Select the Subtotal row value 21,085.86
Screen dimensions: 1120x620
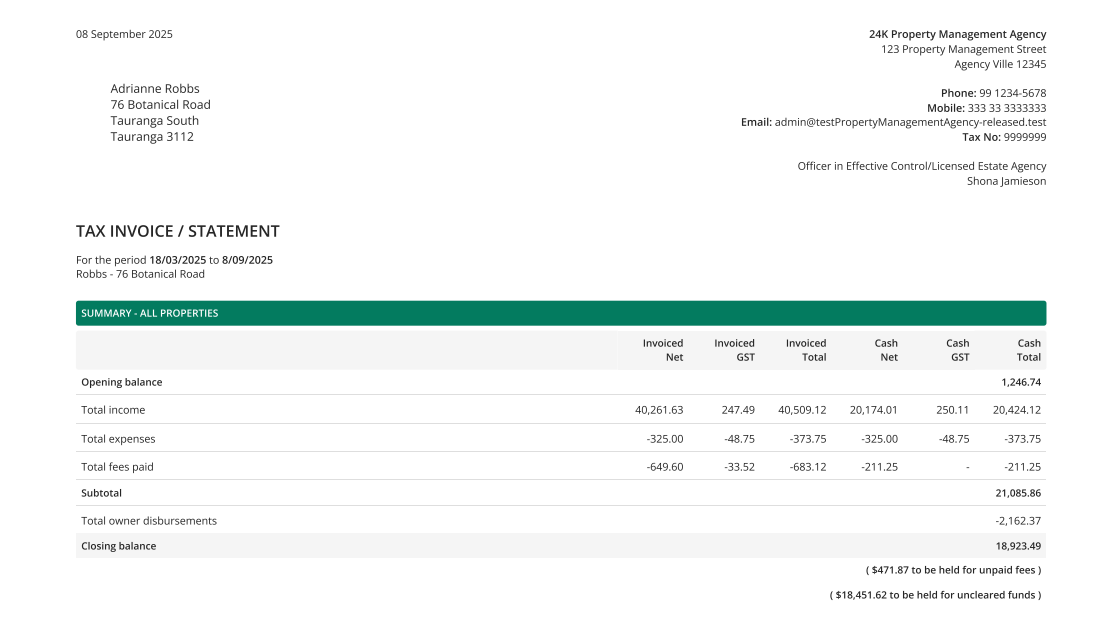click(1018, 492)
